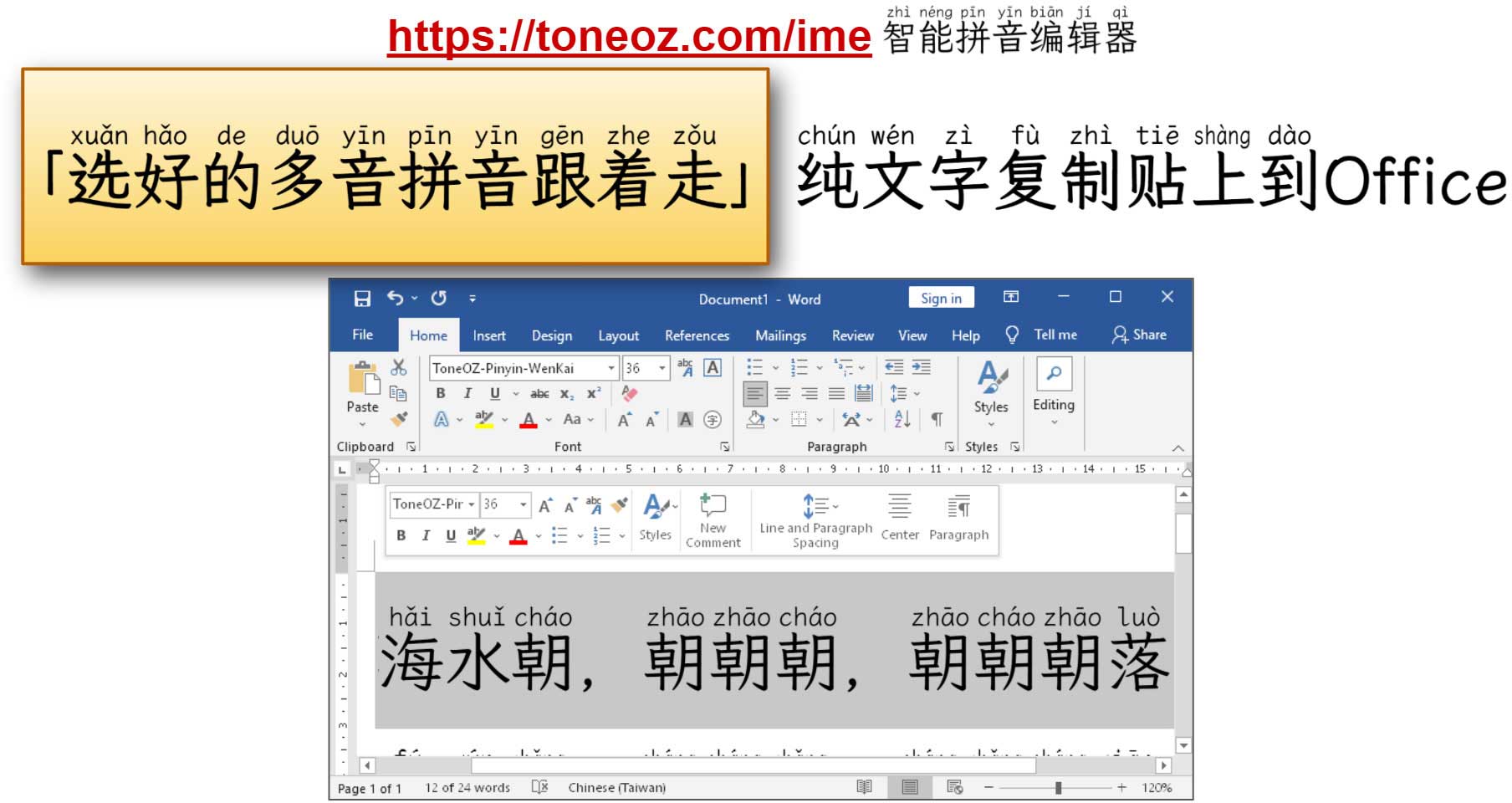
Task: Expand ribbon Bullets dropdown arrow
Action: pos(775,367)
